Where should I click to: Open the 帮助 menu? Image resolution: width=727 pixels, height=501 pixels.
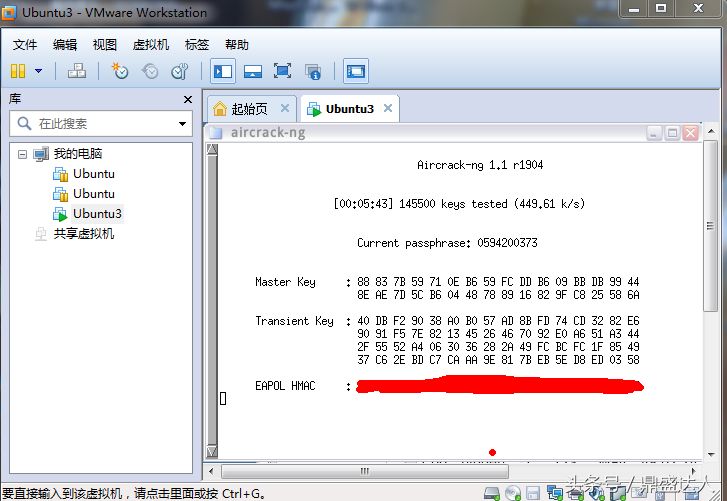pos(237,44)
